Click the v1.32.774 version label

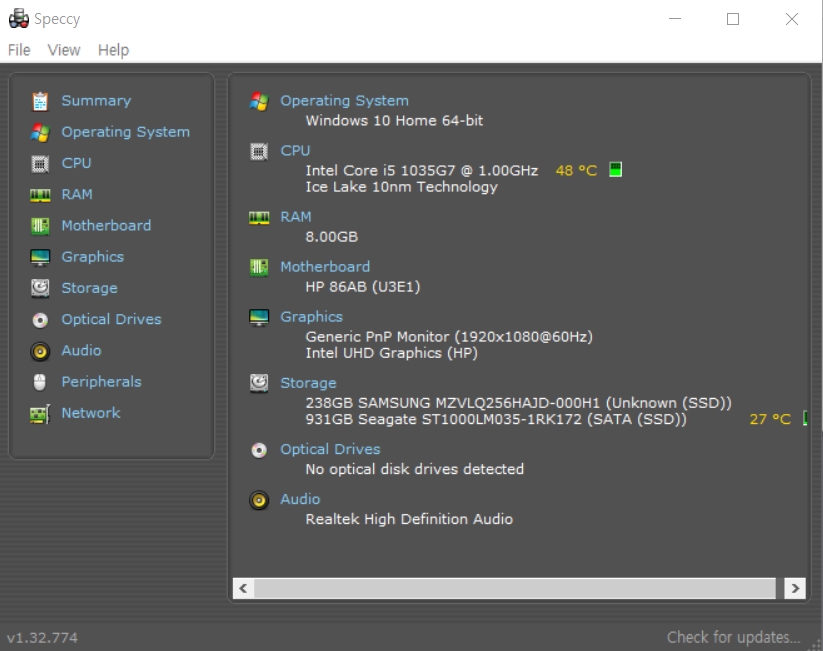[42, 638]
